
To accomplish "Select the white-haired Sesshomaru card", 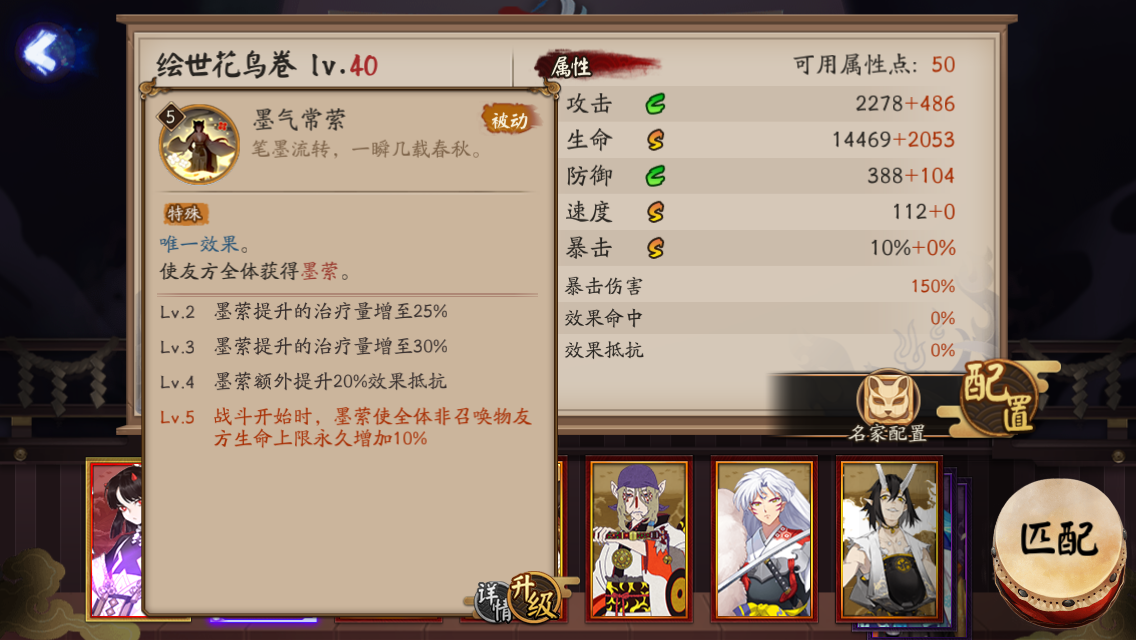I will coord(764,539).
